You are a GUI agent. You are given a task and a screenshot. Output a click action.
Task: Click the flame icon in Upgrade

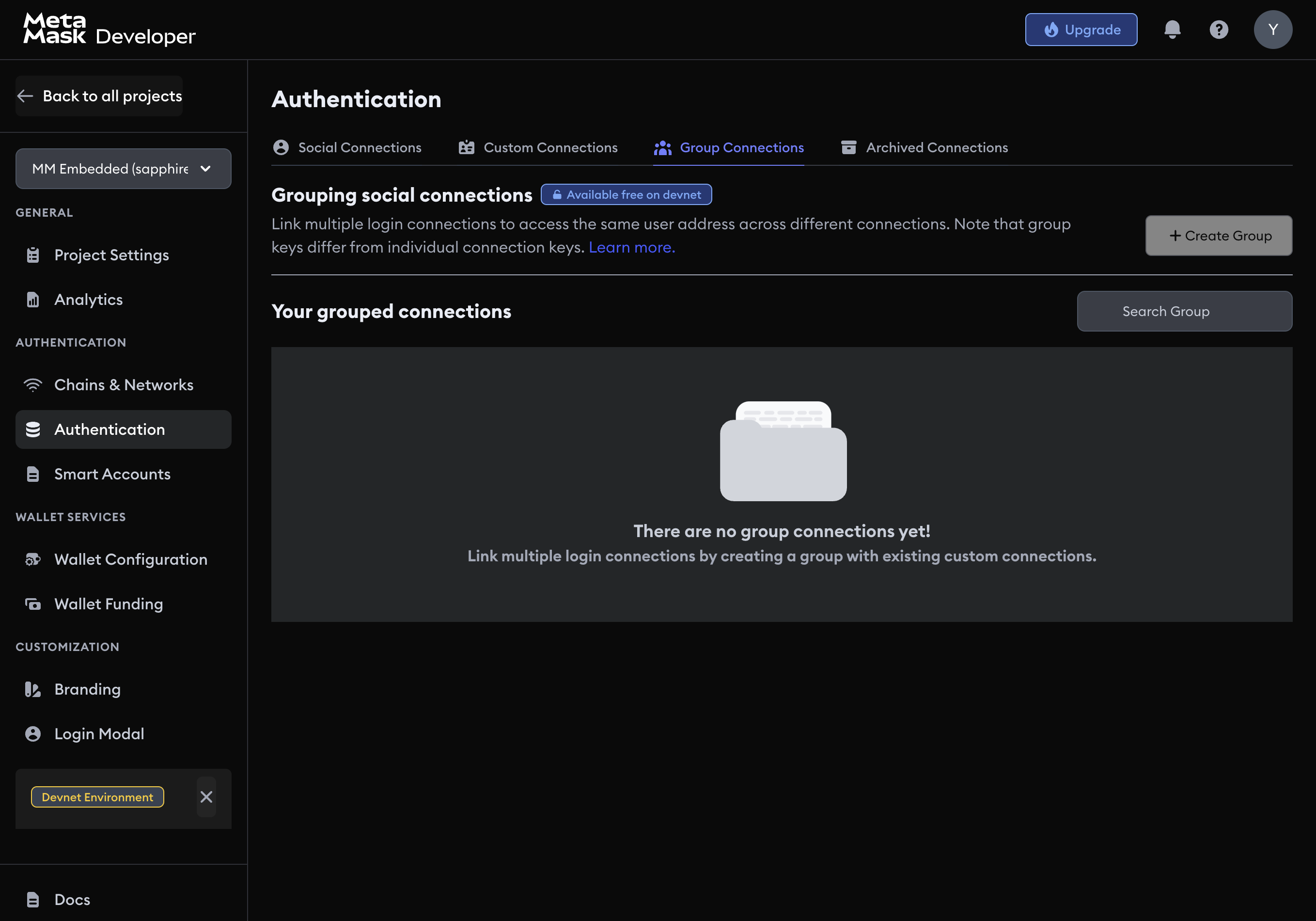click(x=1051, y=30)
